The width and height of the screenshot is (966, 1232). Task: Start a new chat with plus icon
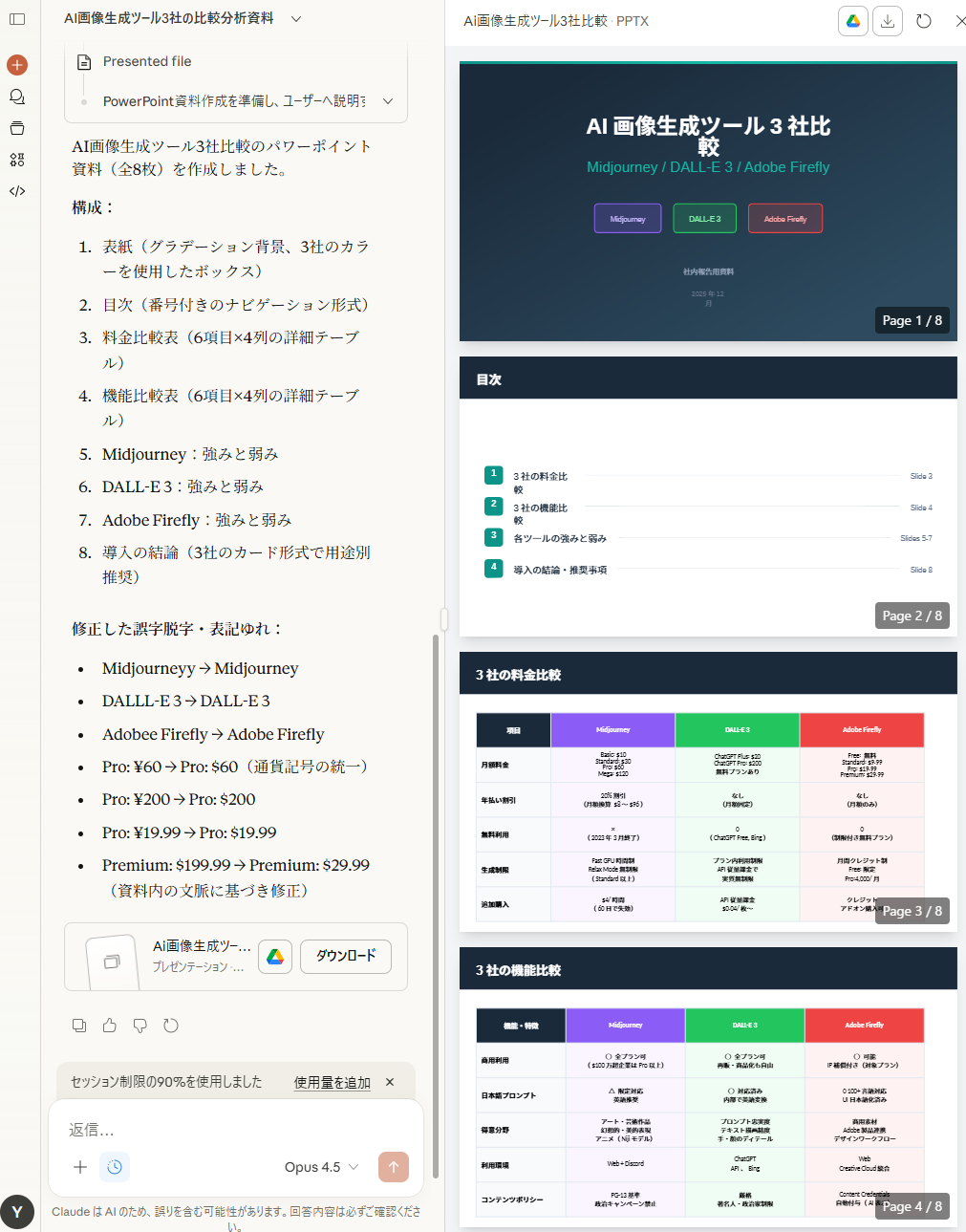(17, 65)
